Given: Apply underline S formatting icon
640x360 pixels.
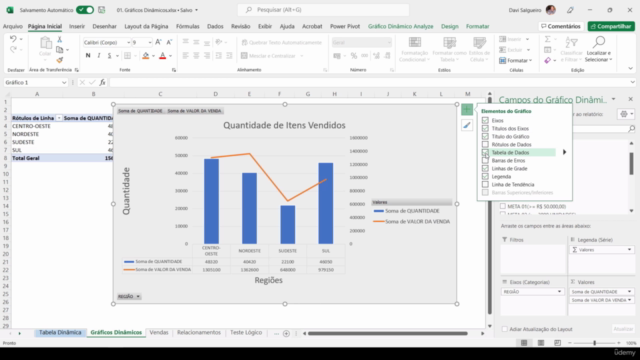Looking at the screenshot, I should [x=109, y=56].
